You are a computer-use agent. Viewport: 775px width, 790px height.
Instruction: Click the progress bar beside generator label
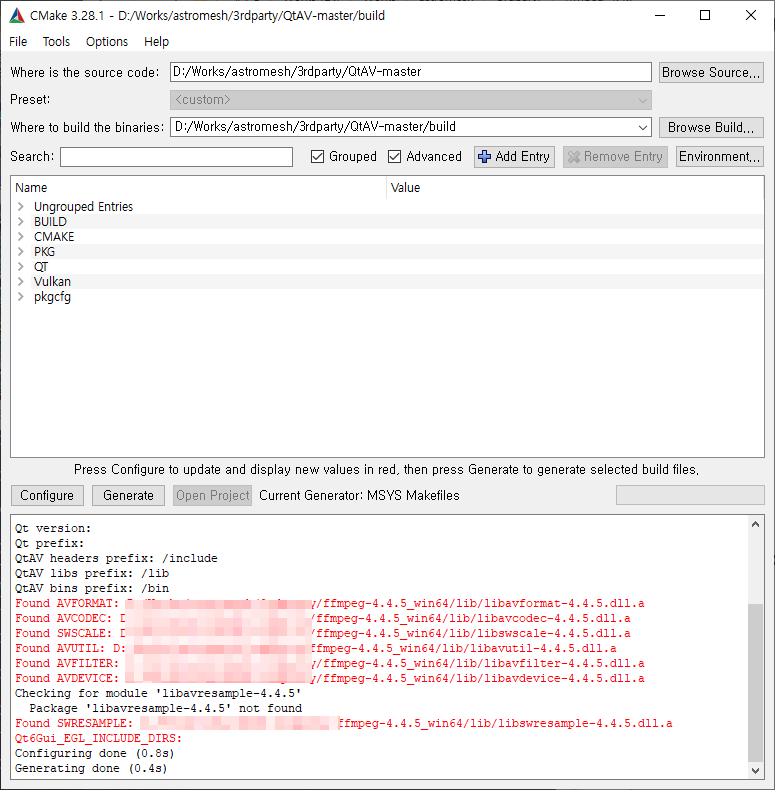pos(690,495)
